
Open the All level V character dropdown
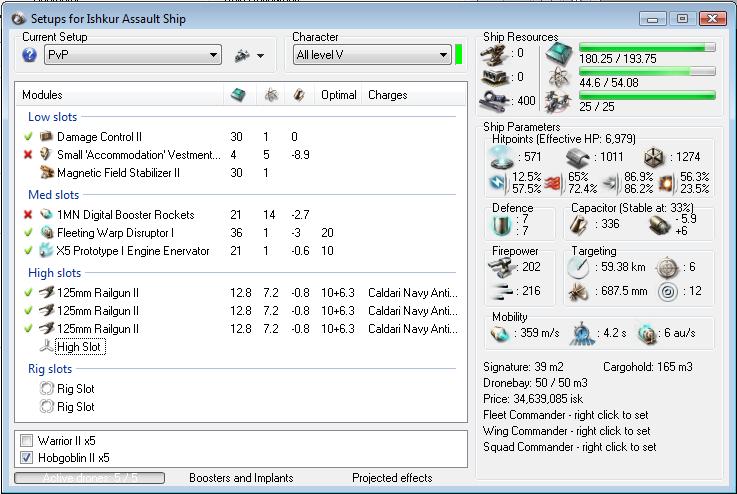[x=372, y=55]
